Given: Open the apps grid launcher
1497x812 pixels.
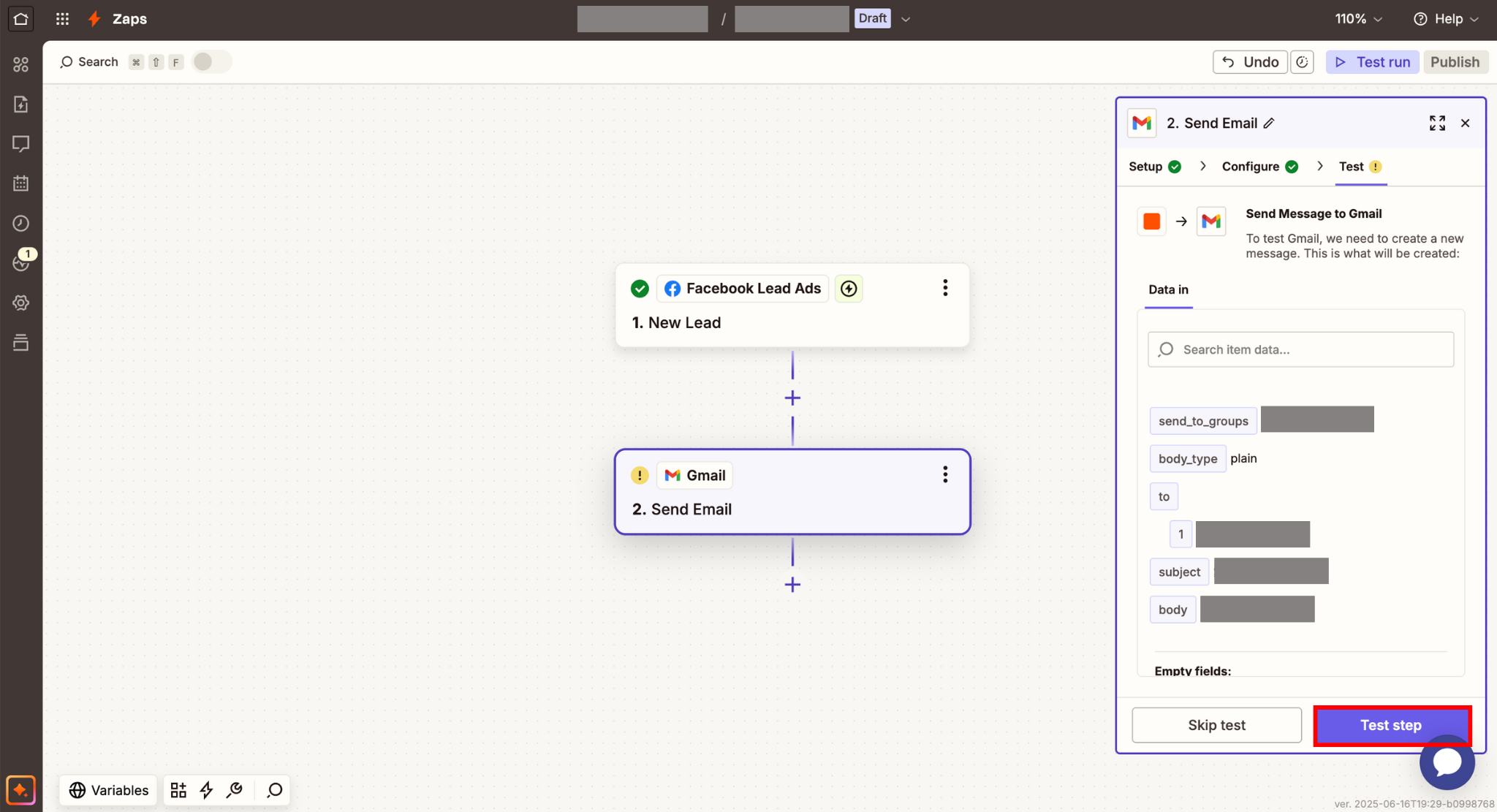Looking at the screenshot, I should tap(63, 19).
